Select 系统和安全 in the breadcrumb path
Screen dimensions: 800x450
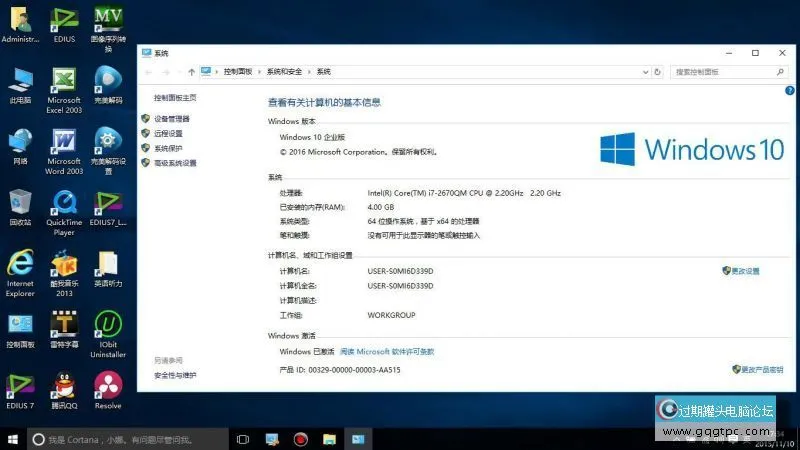(284, 72)
